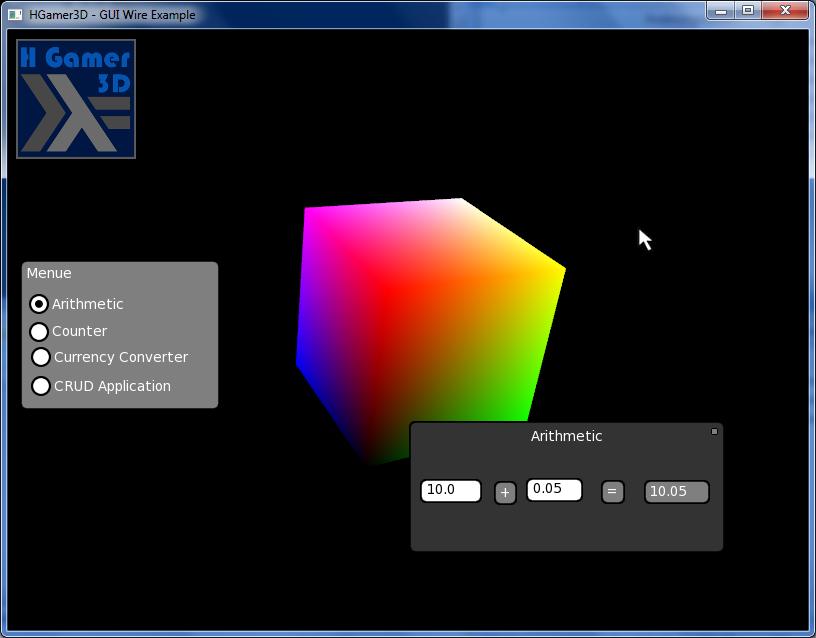This screenshot has width=816, height=638.
Task: Click the application icon in title bar
Action: point(15,15)
